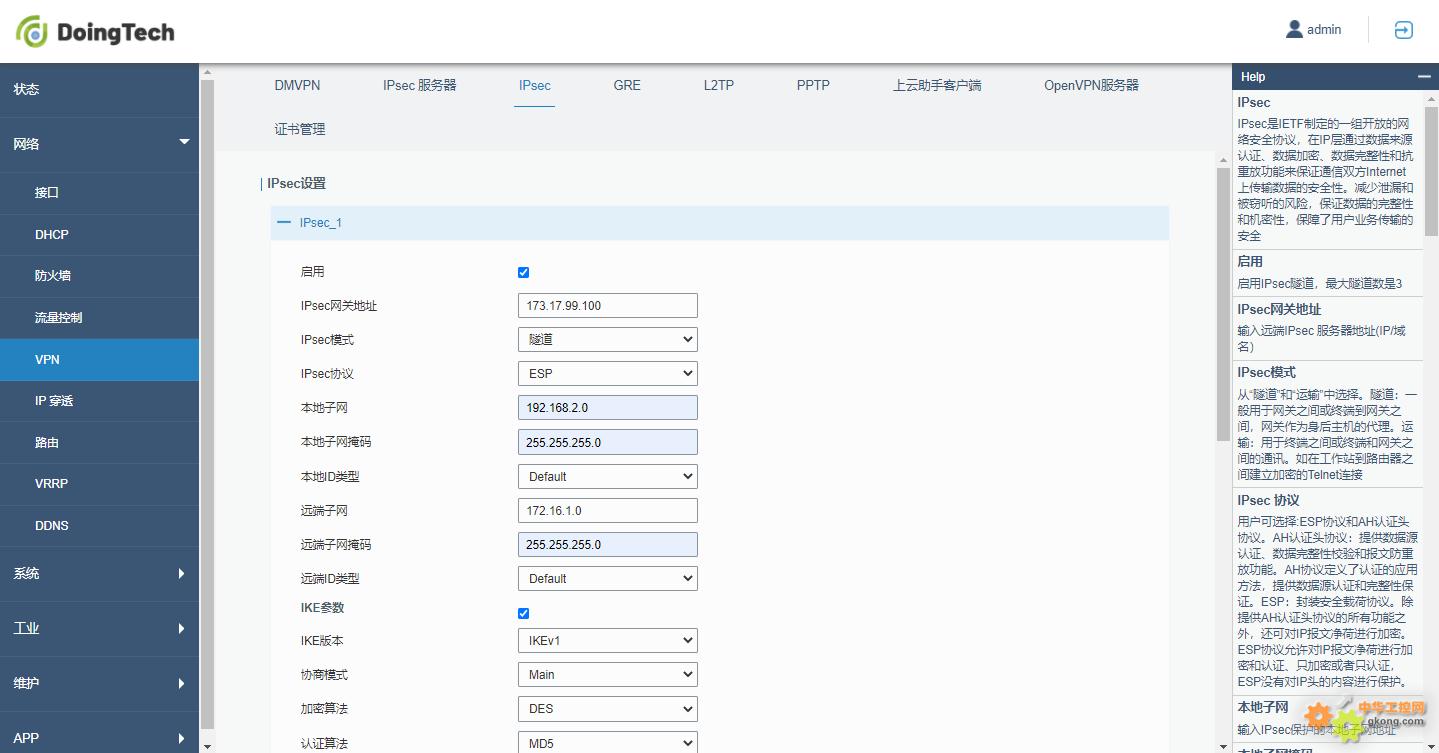Toggle the IKE参数 checkbox

click(x=523, y=613)
